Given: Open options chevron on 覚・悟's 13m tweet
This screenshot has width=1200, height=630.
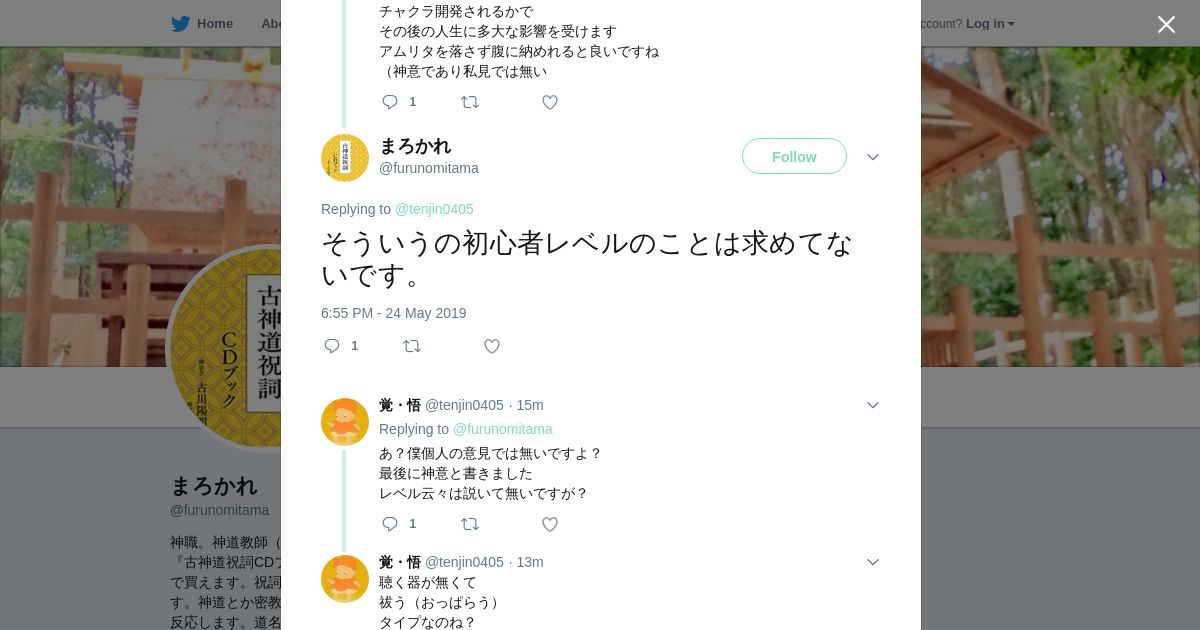Looking at the screenshot, I should click(872, 562).
